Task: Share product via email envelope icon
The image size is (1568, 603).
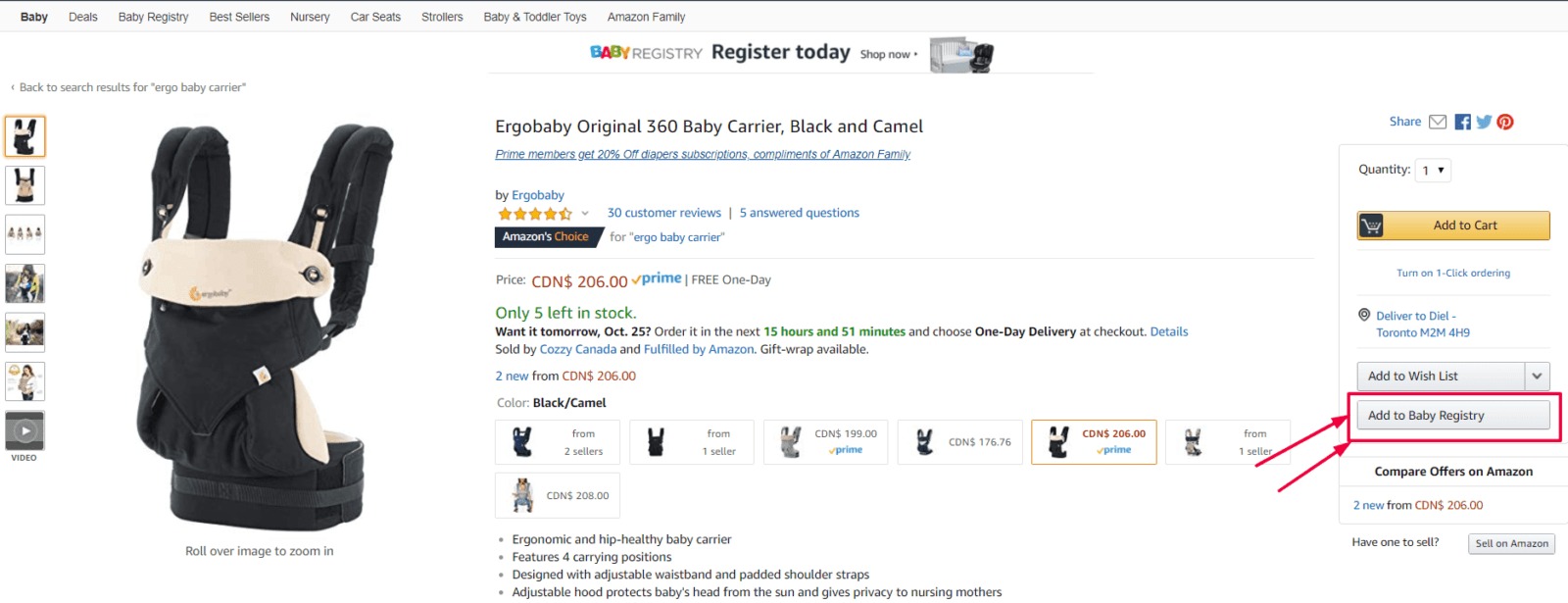Action: [x=1438, y=122]
